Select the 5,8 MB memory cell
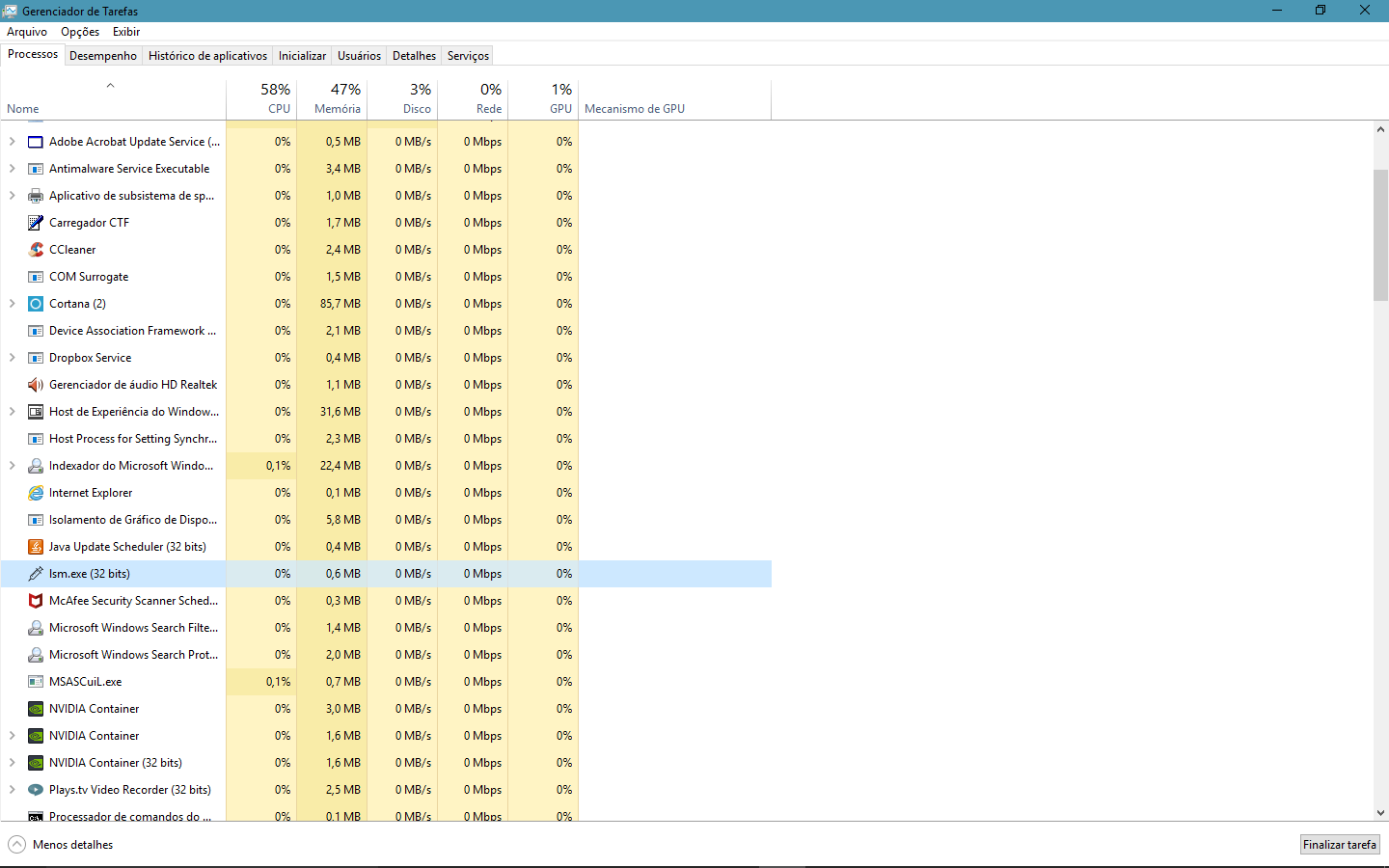 (x=332, y=520)
